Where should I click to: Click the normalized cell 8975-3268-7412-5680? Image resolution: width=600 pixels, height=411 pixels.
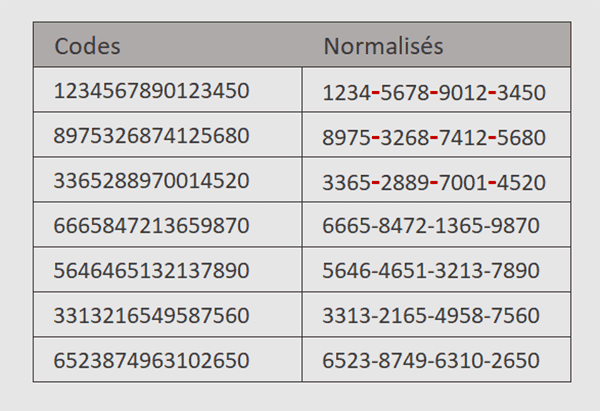[434, 138]
